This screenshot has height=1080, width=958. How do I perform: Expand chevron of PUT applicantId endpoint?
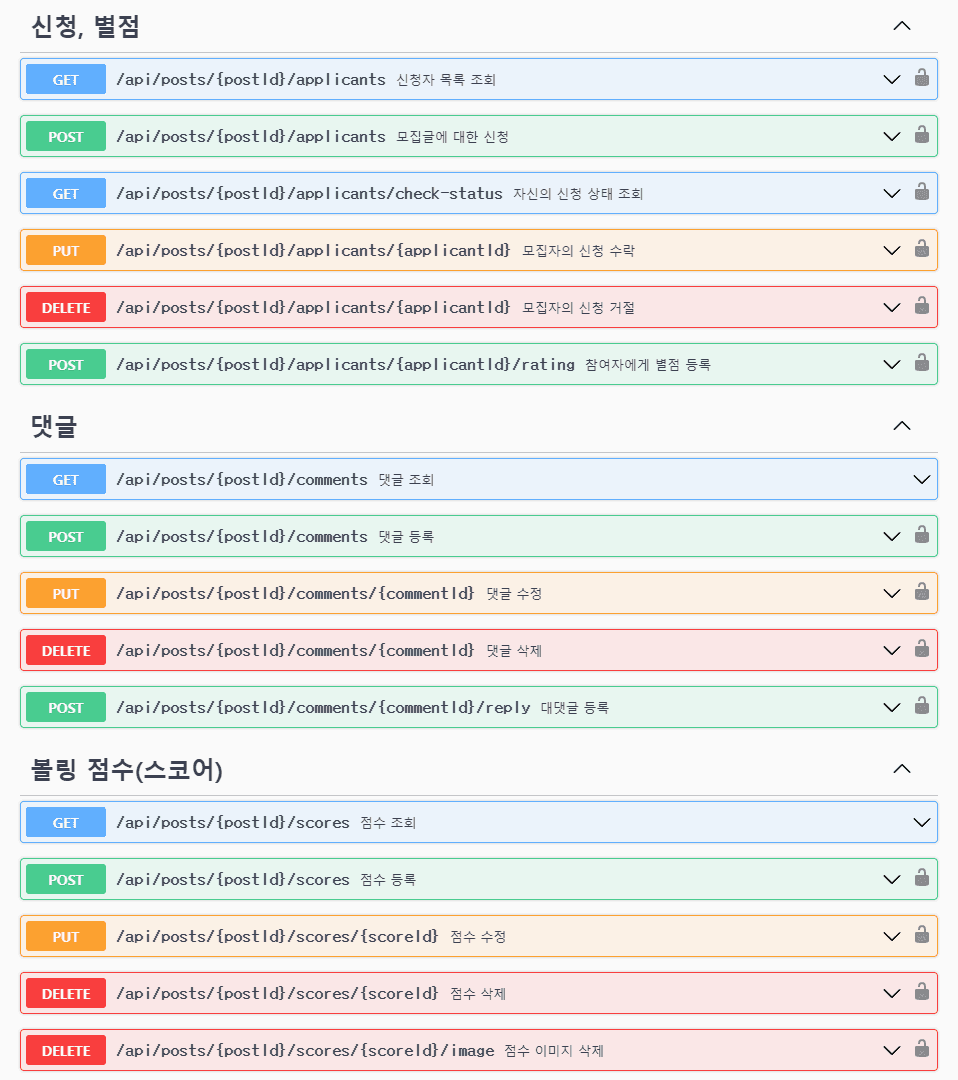click(892, 251)
